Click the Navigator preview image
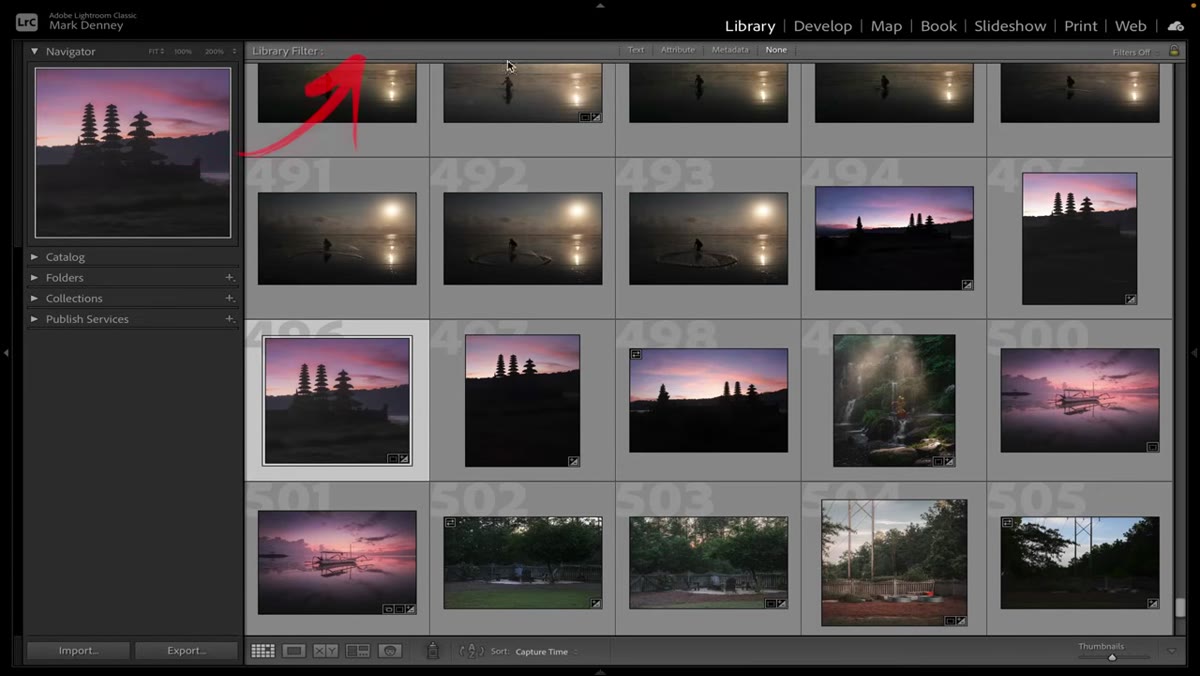The width and height of the screenshot is (1200, 676). [x=133, y=153]
